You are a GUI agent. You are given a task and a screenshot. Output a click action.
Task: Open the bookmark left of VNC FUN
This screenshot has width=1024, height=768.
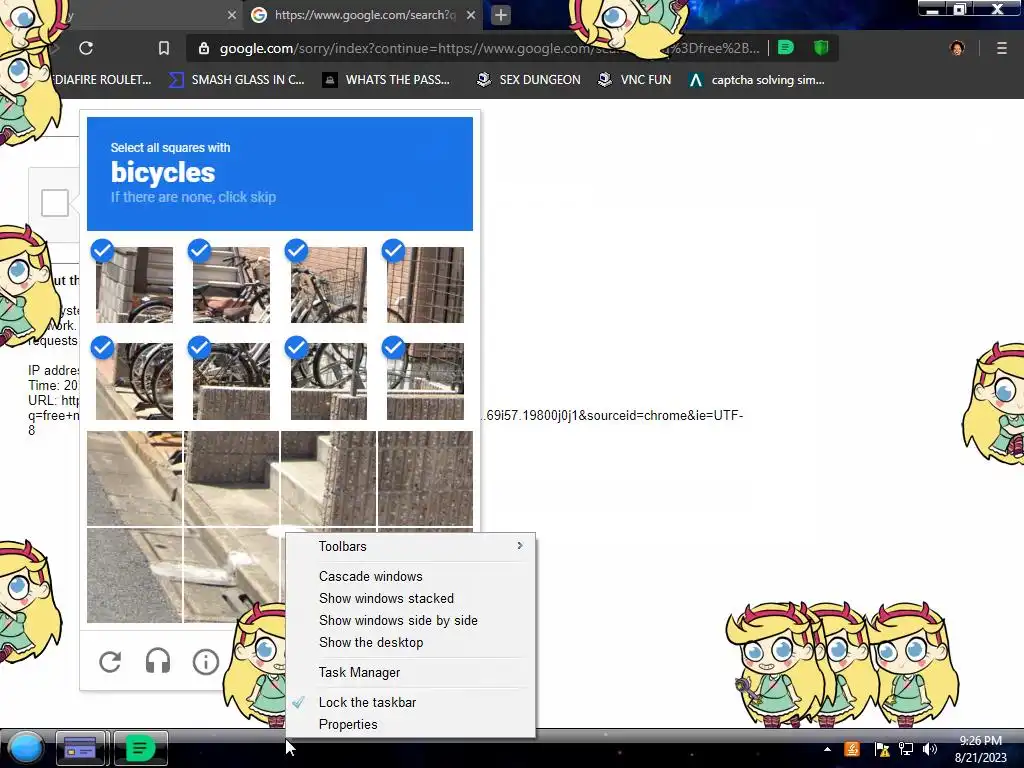tap(528, 80)
